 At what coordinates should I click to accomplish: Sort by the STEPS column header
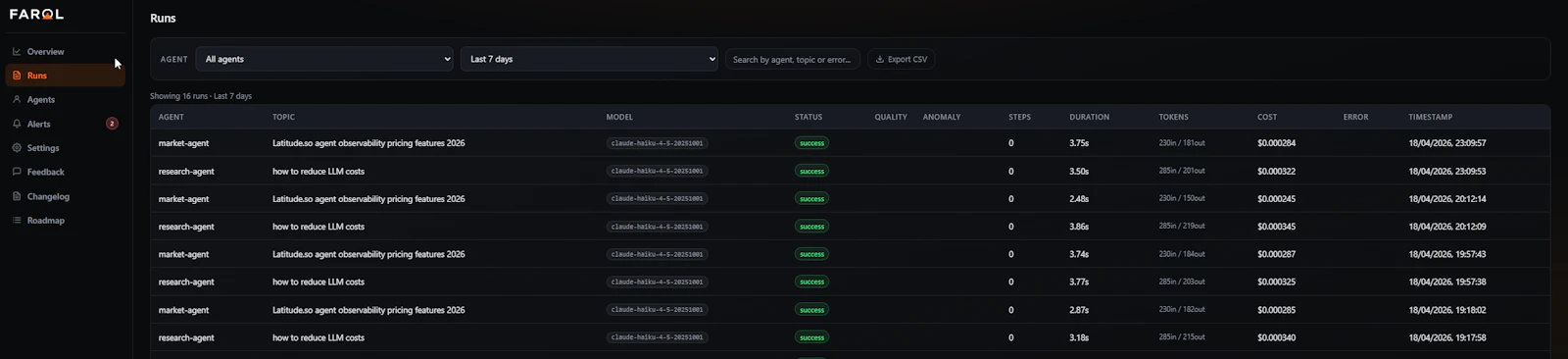tap(1019, 117)
